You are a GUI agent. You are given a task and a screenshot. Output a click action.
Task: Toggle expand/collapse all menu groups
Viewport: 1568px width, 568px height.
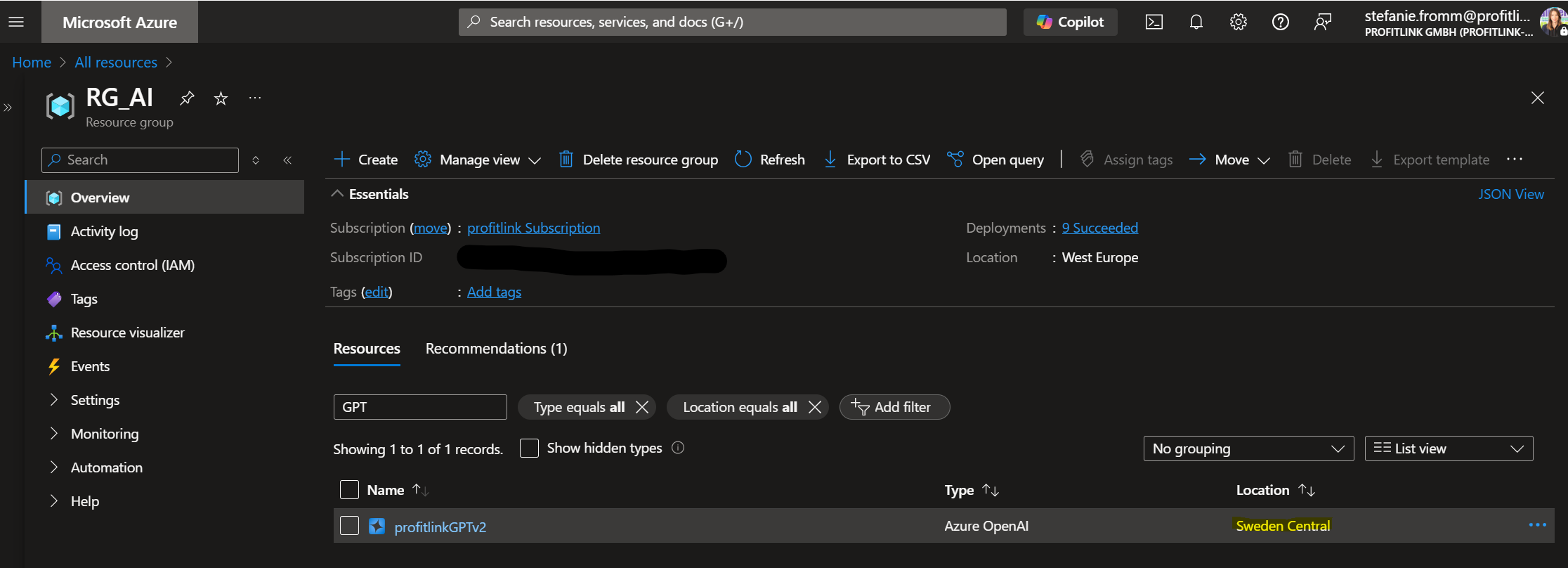[x=256, y=160]
